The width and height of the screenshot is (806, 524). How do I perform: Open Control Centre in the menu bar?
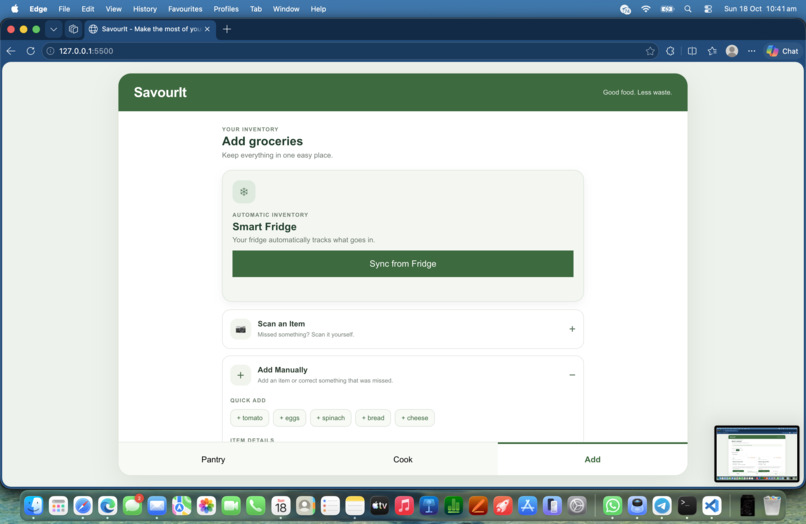coord(708,9)
